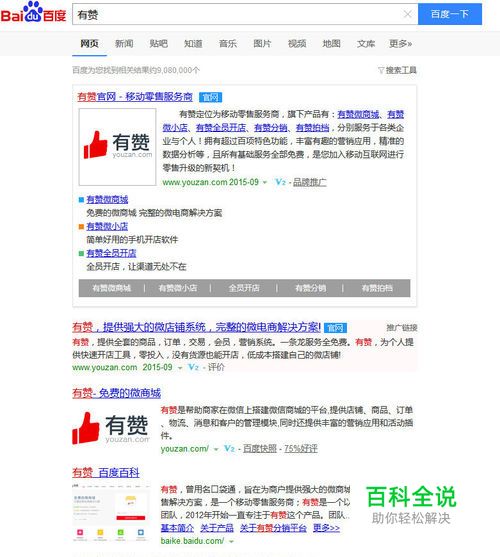Viewport: 500px width, 557px height.
Task: Click the 百度百科 result thumbnail image
Action: [x=111, y=513]
